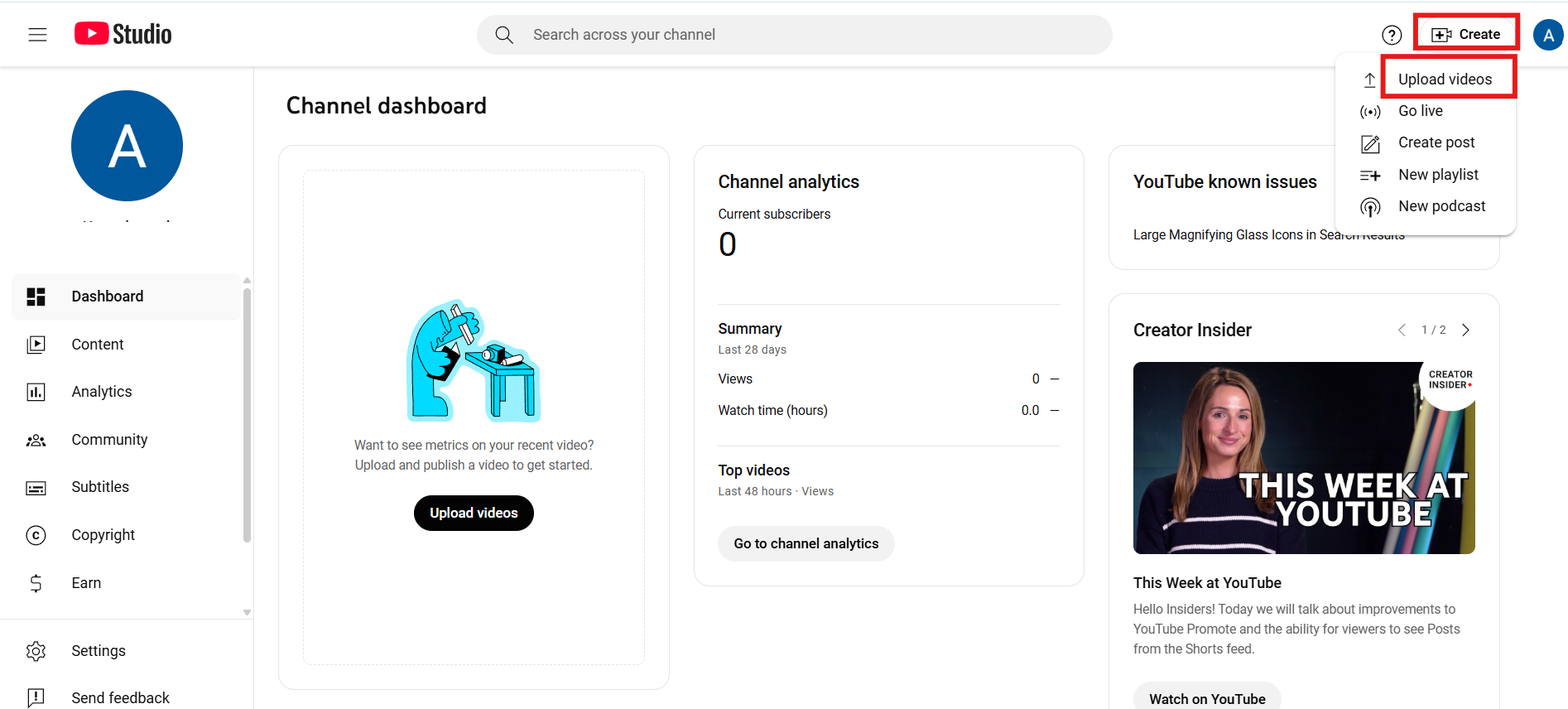Open the Settings gear icon
1568x709 pixels.
click(x=36, y=651)
